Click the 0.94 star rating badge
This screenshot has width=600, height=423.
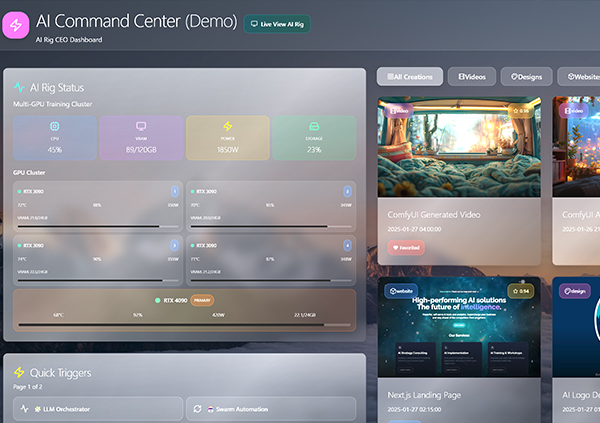(x=520, y=291)
